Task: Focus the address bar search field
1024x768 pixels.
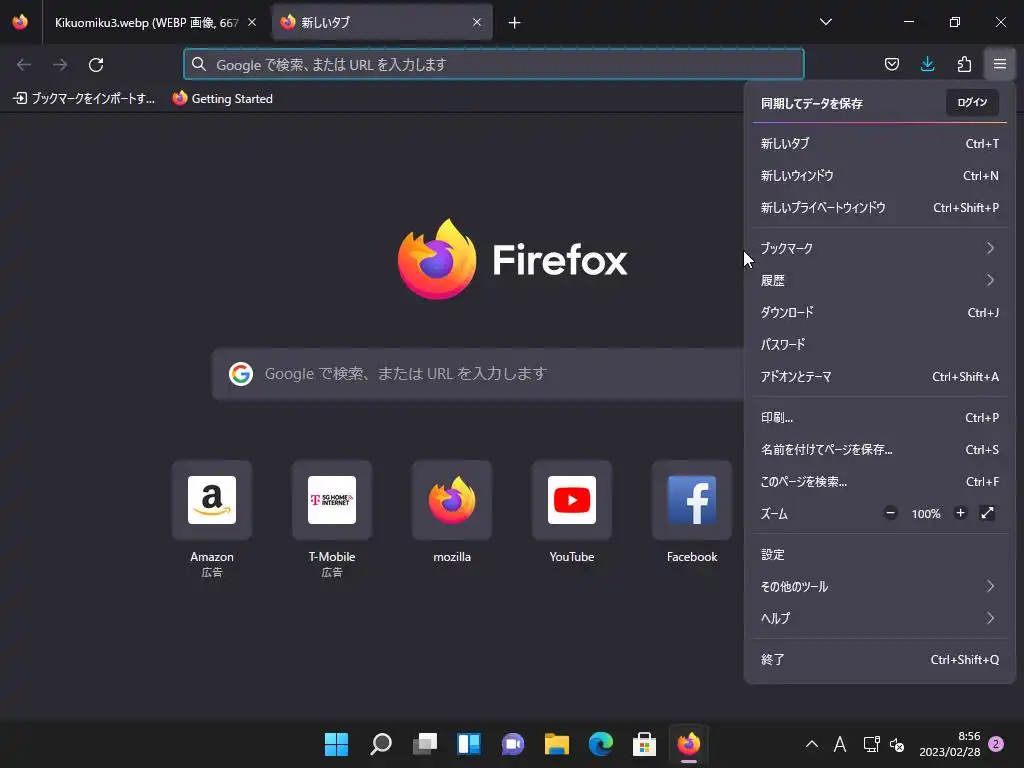Action: click(494, 65)
